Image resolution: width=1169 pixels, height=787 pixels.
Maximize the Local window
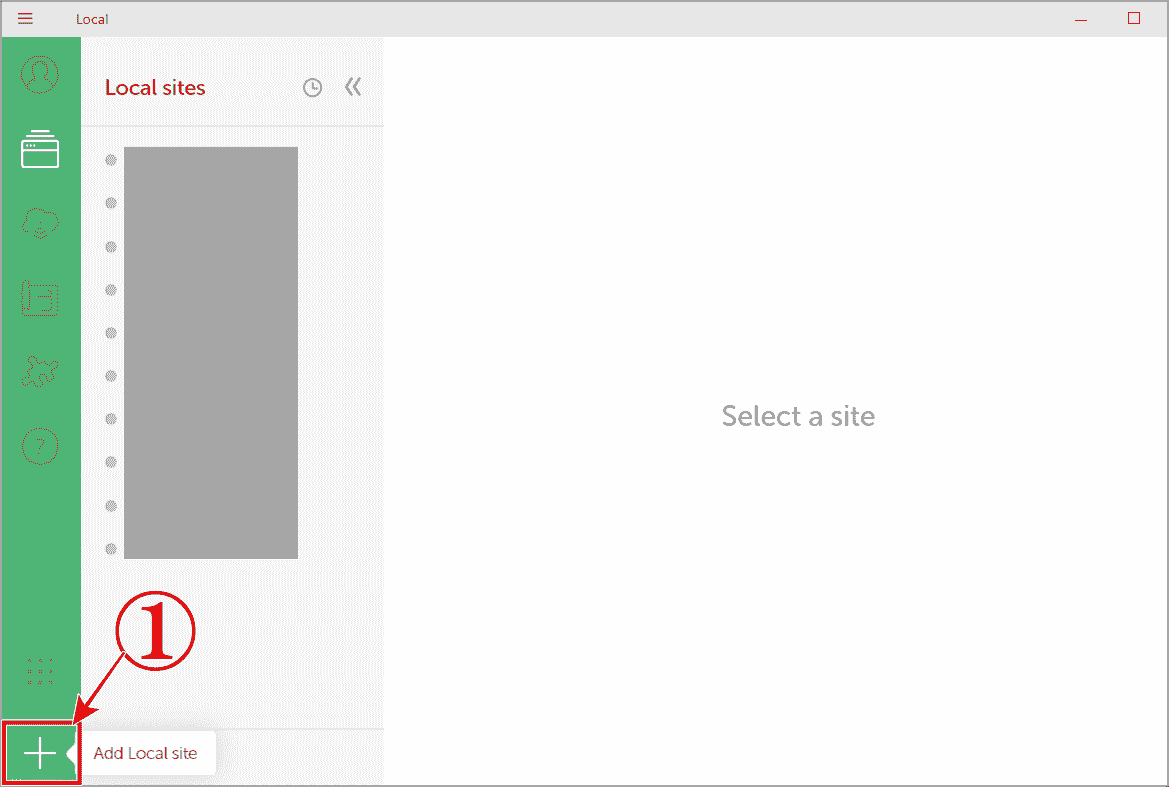[1134, 18]
